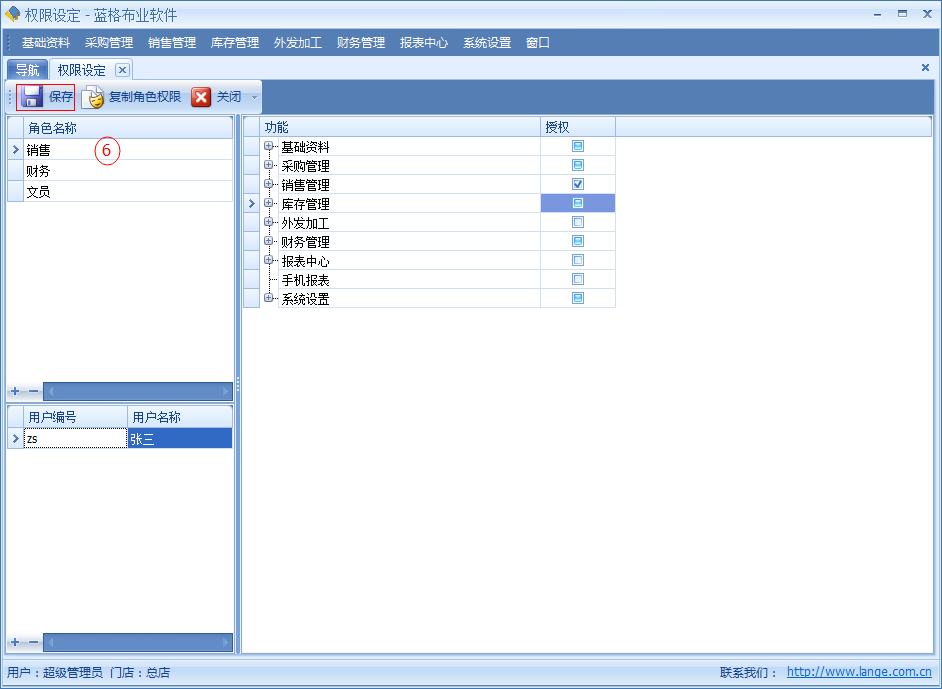
Task: Switch to the 导航 tab
Action: point(27,70)
